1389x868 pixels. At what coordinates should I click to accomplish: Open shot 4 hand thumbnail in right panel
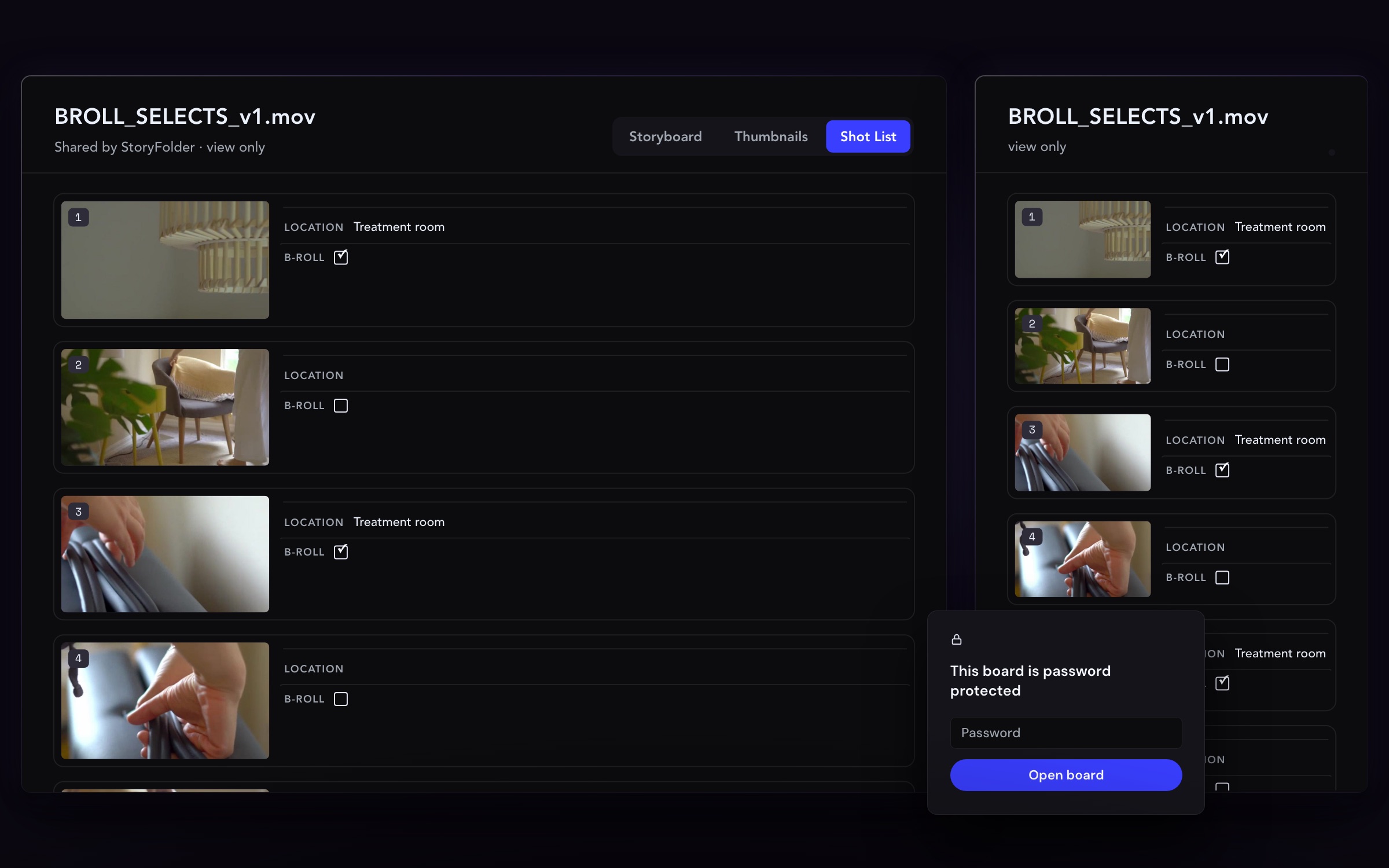1082,559
